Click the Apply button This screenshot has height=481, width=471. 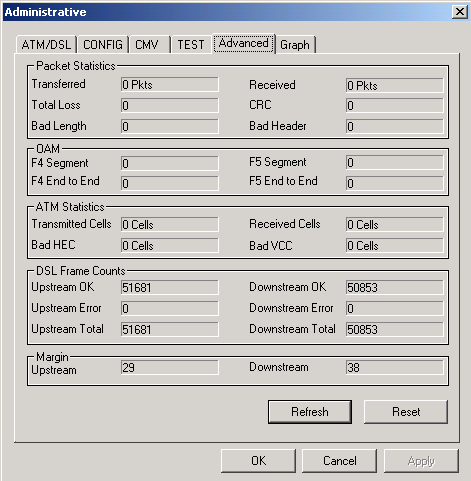pyautogui.click(x=421, y=461)
